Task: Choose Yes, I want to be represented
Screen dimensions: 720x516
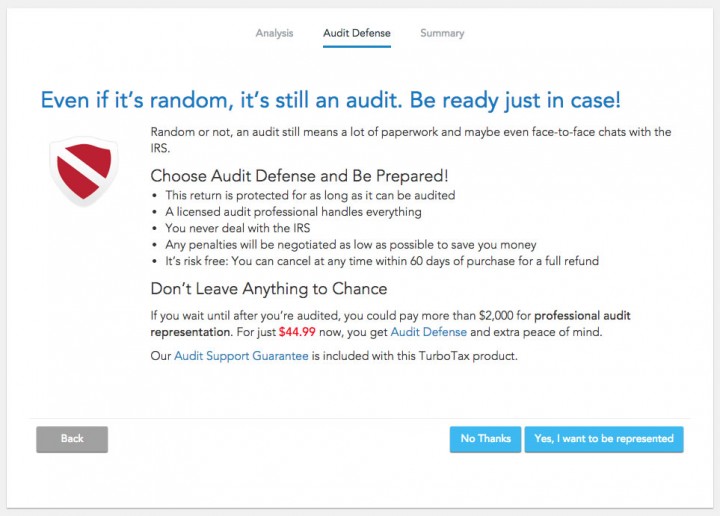Action: (x=604, y=439)
